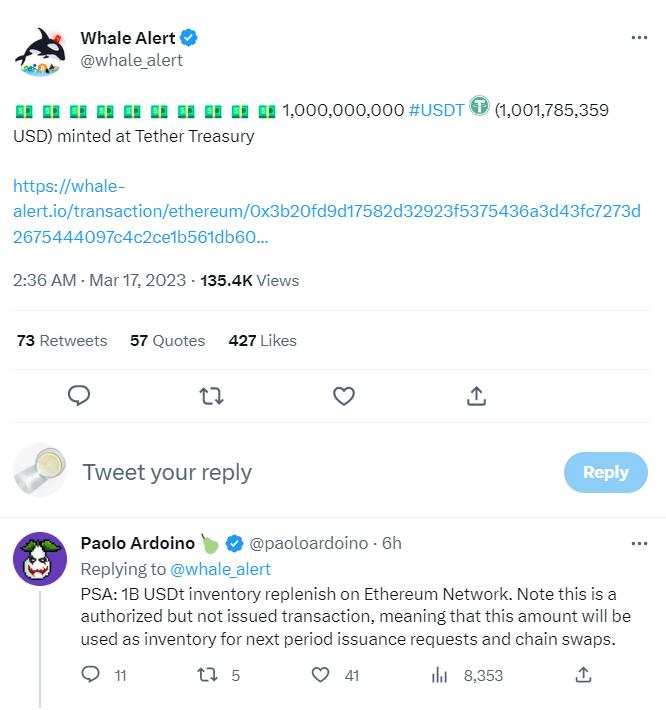This screenshot has height=710, width=666.
Task: Open more options for Whale Alert tweet
Action: coord(639,38)
